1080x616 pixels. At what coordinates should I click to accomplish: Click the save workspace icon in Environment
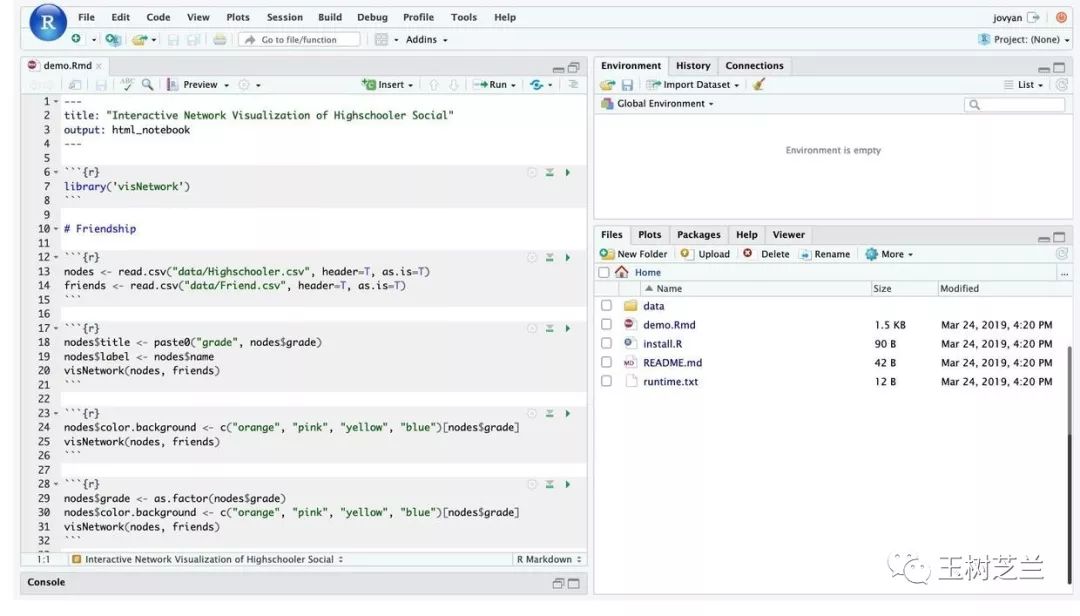click(627, 85)
